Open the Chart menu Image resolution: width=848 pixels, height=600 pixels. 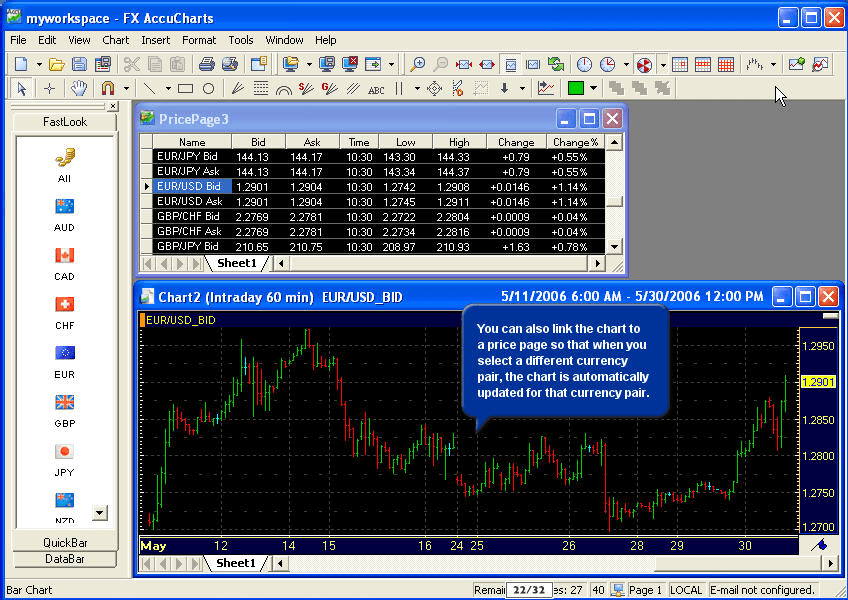tap(116, 40)
